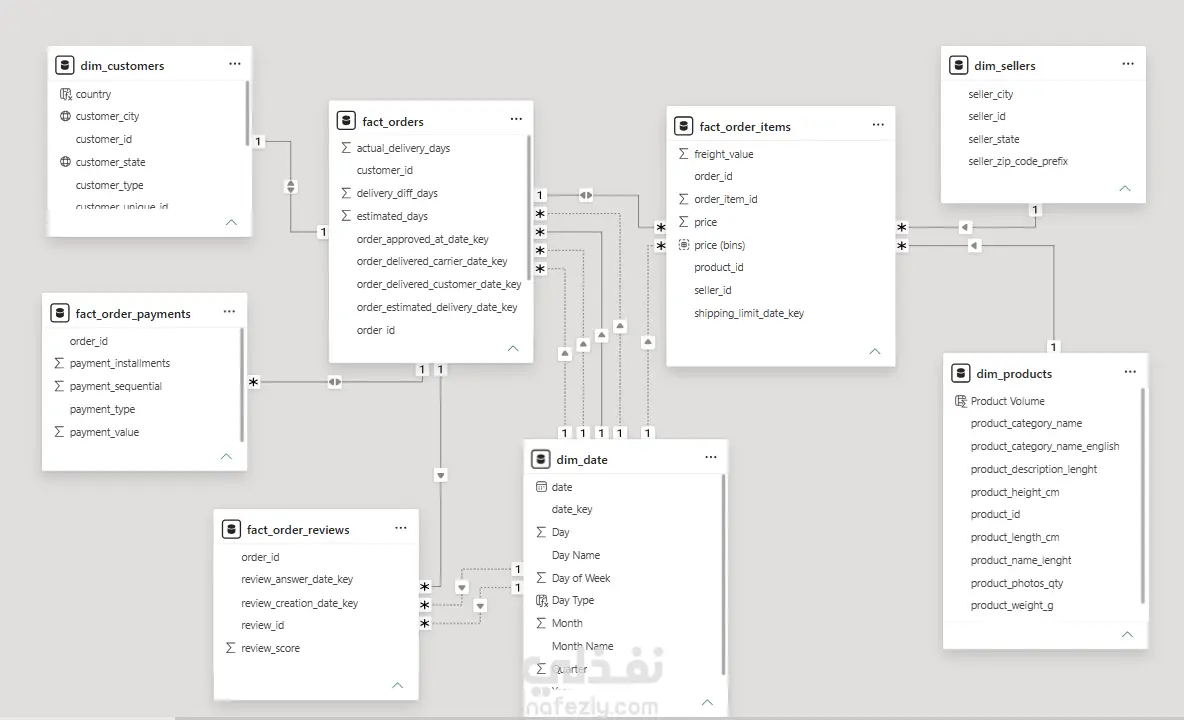Click the calendar icon beside date field
The height and width of the screenshot is (720, 1184).
coord(541,487)
